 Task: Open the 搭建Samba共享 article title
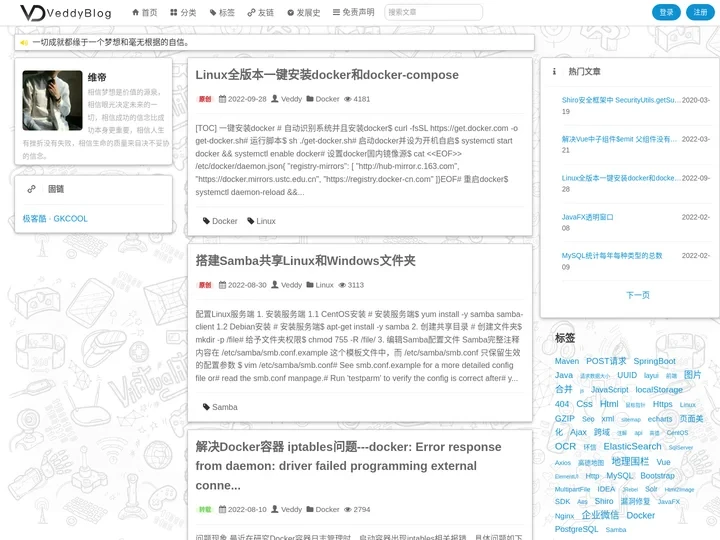tap(305, 261)
